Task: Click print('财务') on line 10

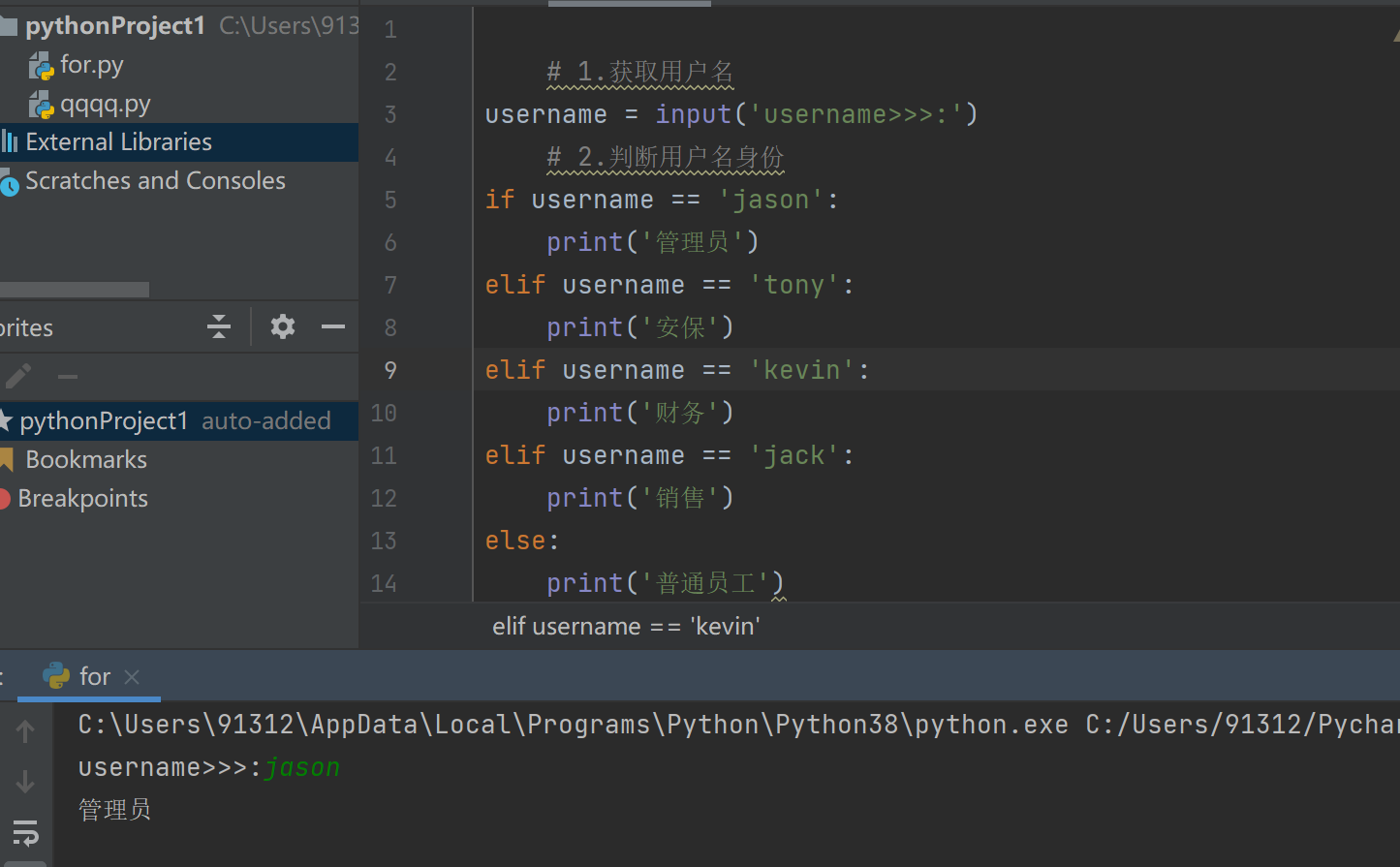Action: [640, 413]
